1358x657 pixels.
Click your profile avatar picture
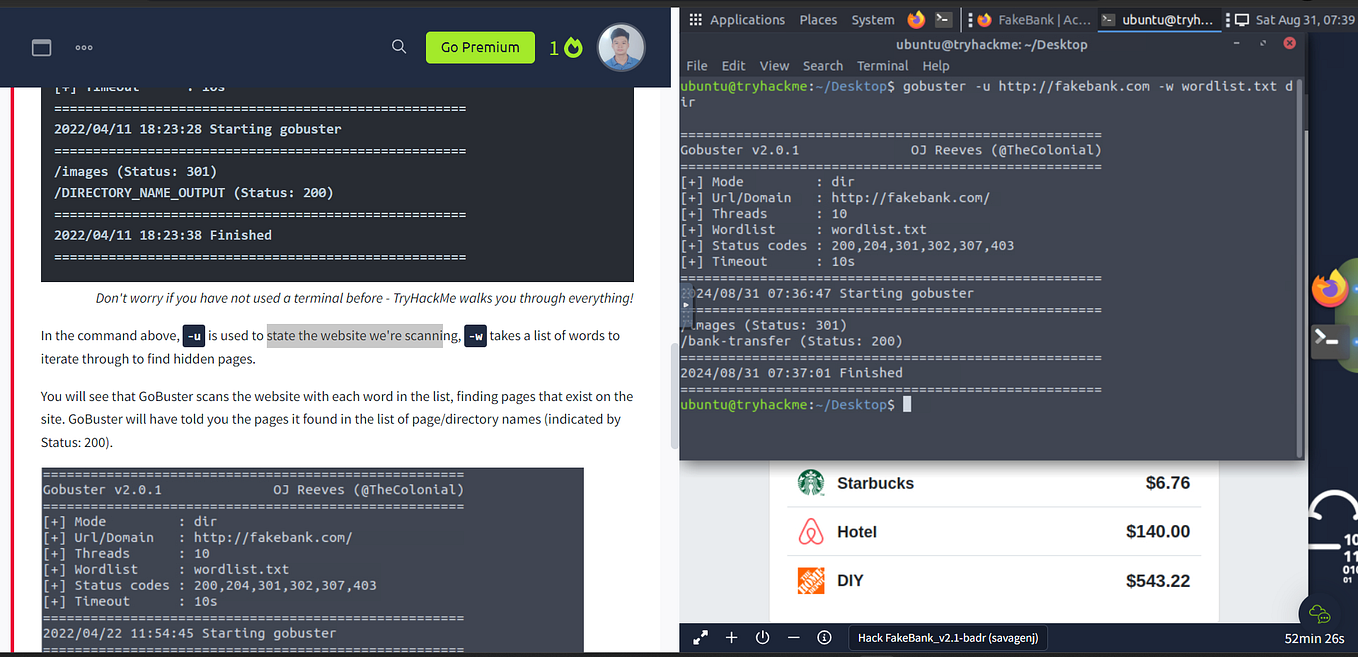coord(621,46)
